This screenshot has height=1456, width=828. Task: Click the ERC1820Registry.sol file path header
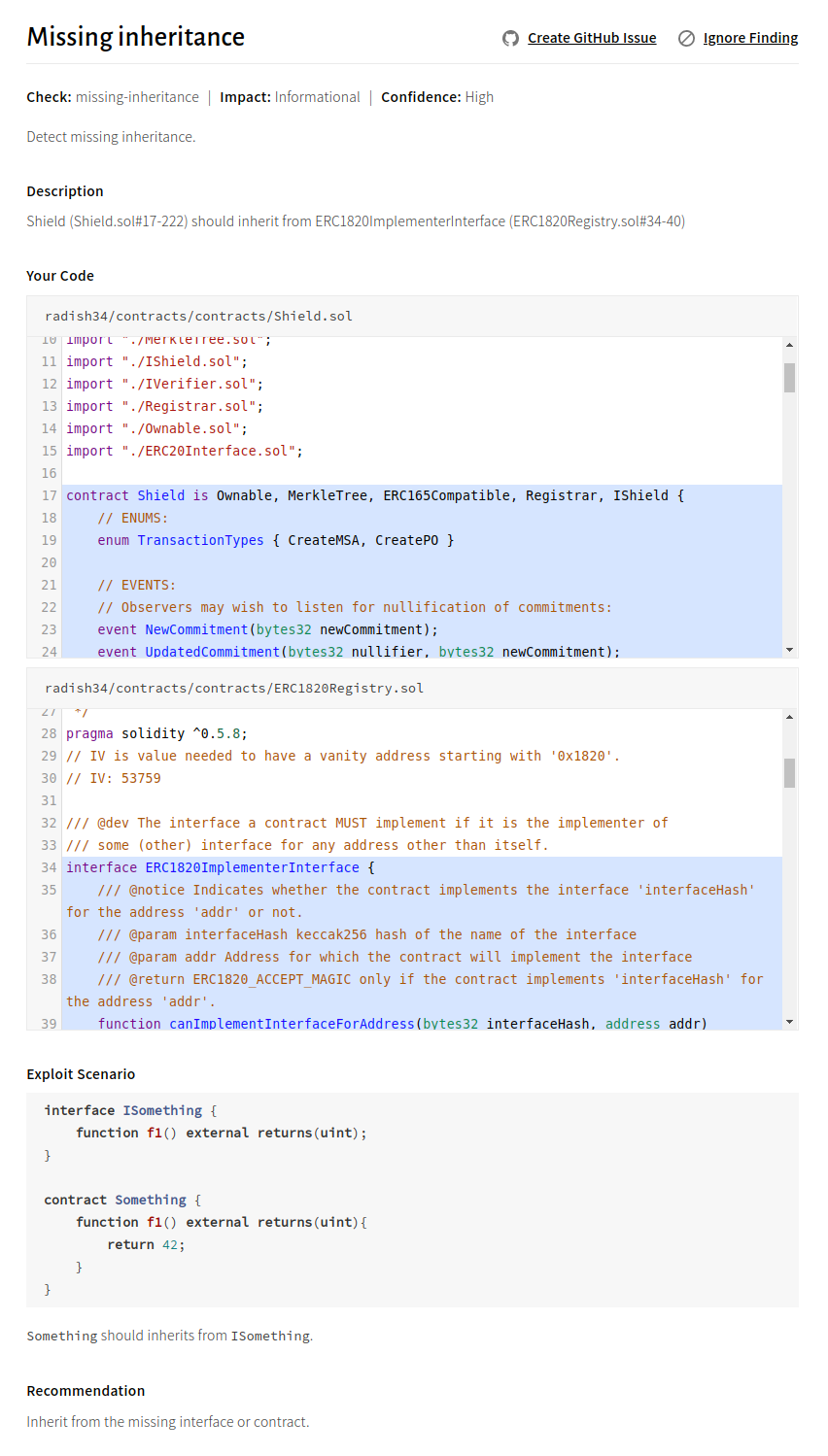pyautogui.click(x=234, y=689)
